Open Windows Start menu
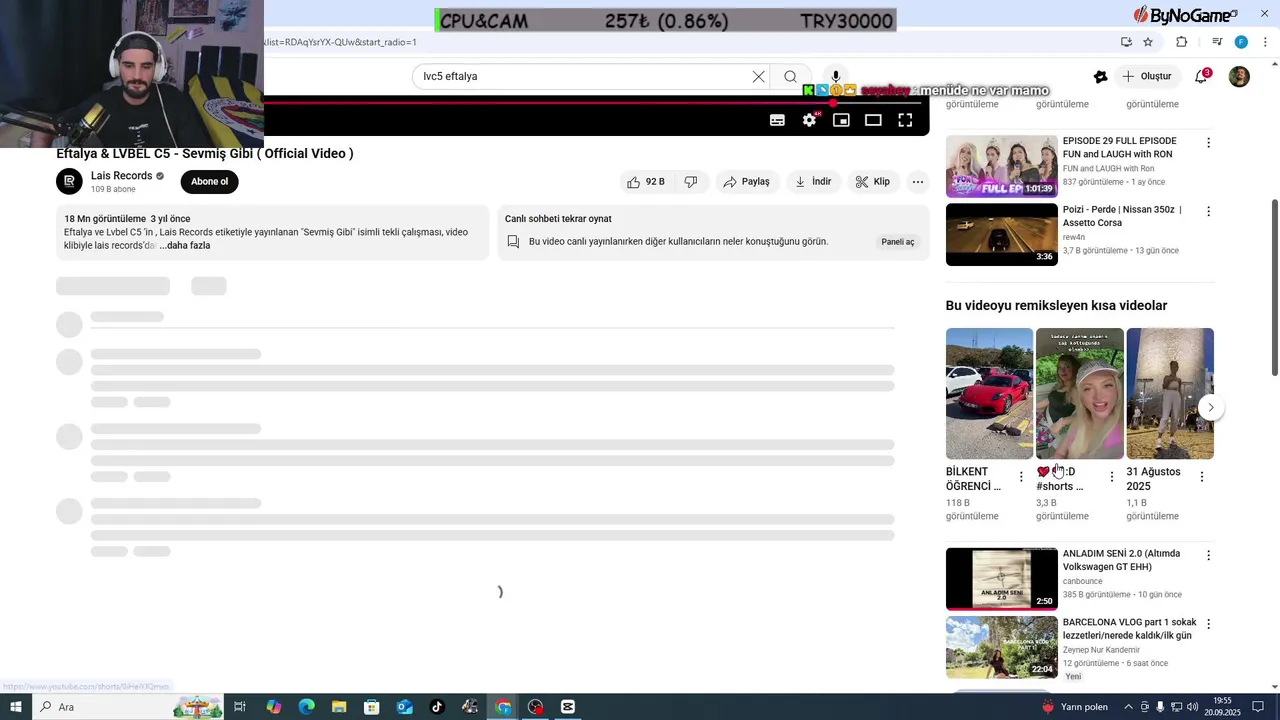The image size is (1280, 720). point(15,707)
